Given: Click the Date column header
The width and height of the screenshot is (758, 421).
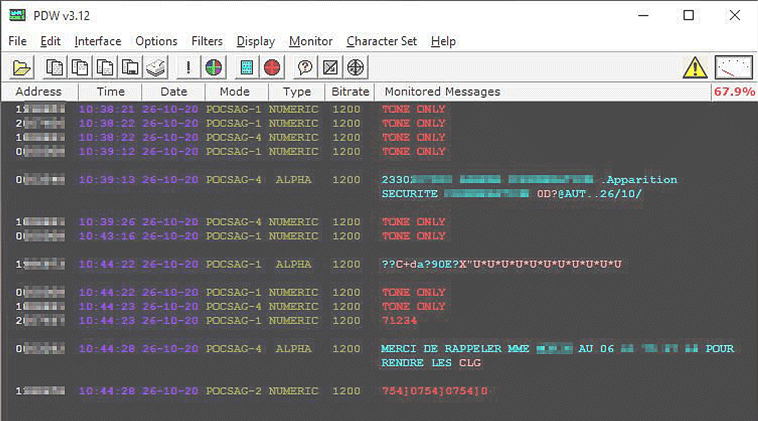Looking at the screenshot, I should 174,91.
